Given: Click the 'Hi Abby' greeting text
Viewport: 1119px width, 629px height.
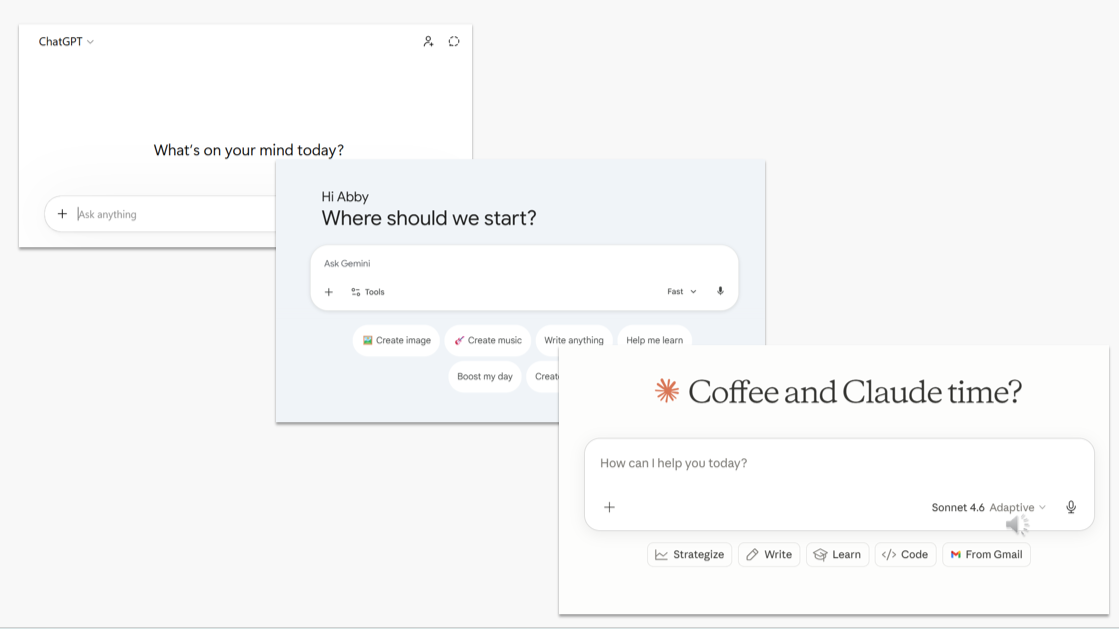Looking at the screenshot, I should (x=345, y=196).
